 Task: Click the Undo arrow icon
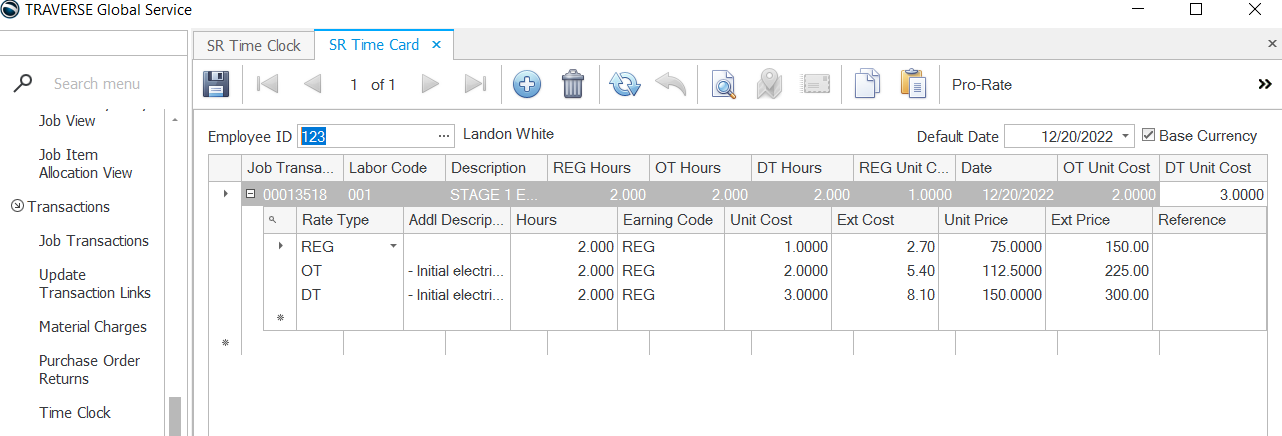pyautogui.click(x=670, y=85)
